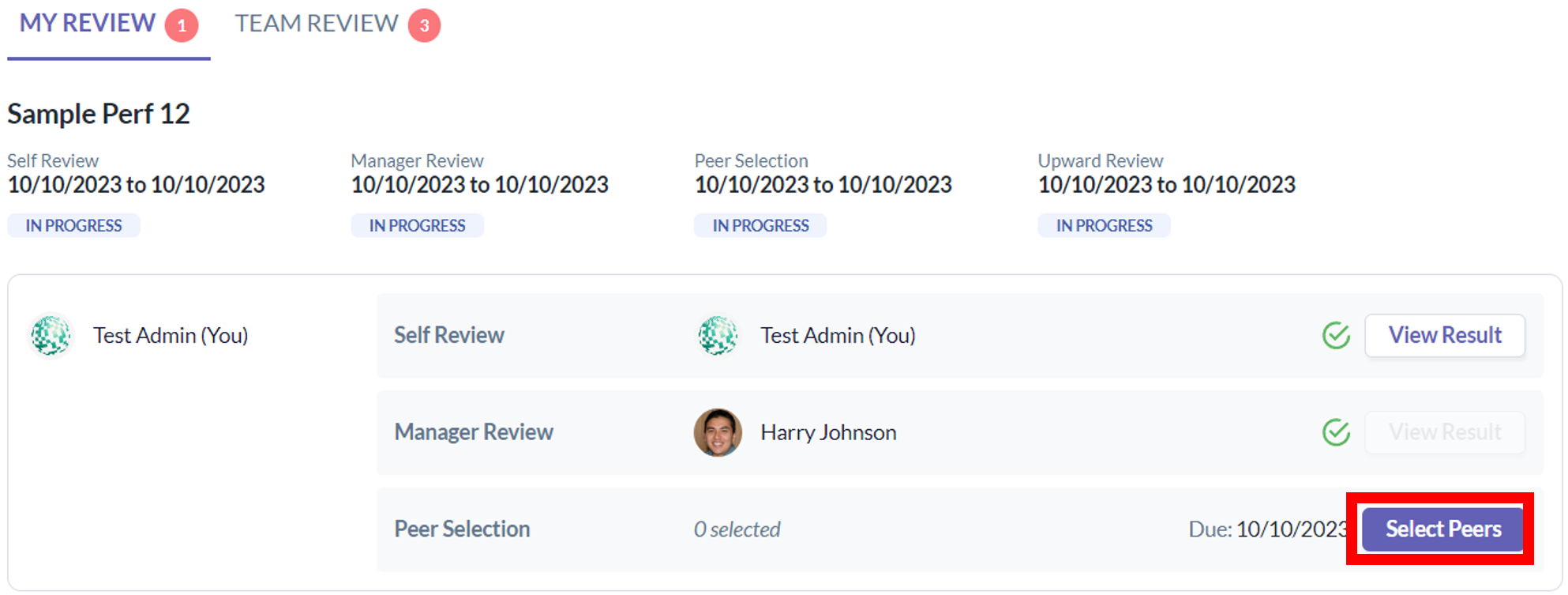Screen dimensions: 1568x595
Task: Open View Result for Self Review
Action: pos(1444,336)
